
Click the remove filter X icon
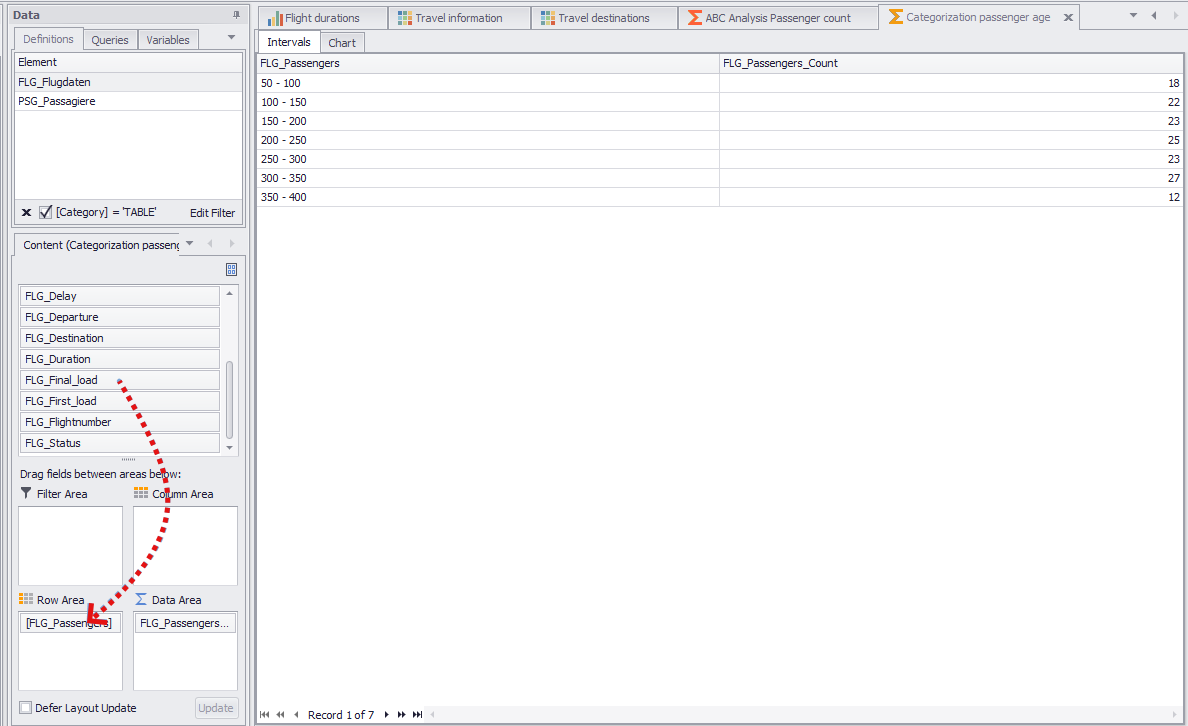pos(26,212)
